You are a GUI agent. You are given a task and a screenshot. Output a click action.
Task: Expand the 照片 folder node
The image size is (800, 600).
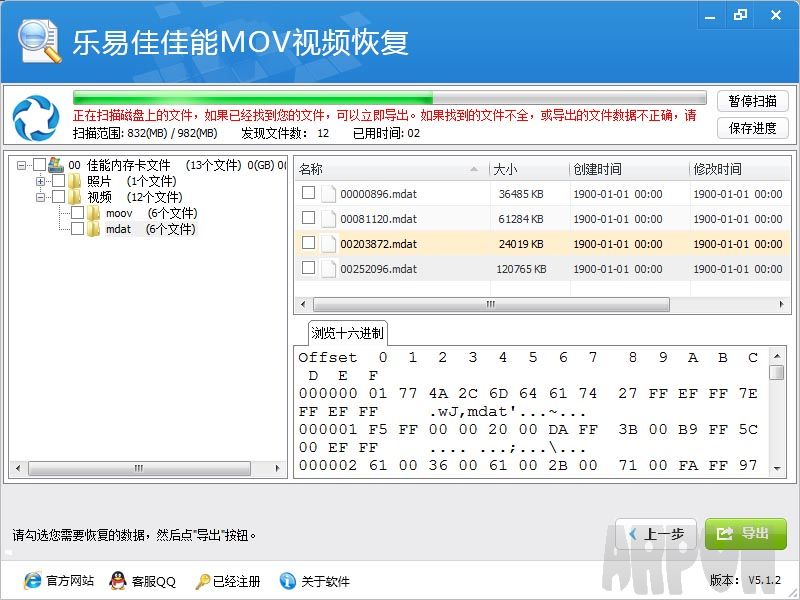(x=39, y=182)
